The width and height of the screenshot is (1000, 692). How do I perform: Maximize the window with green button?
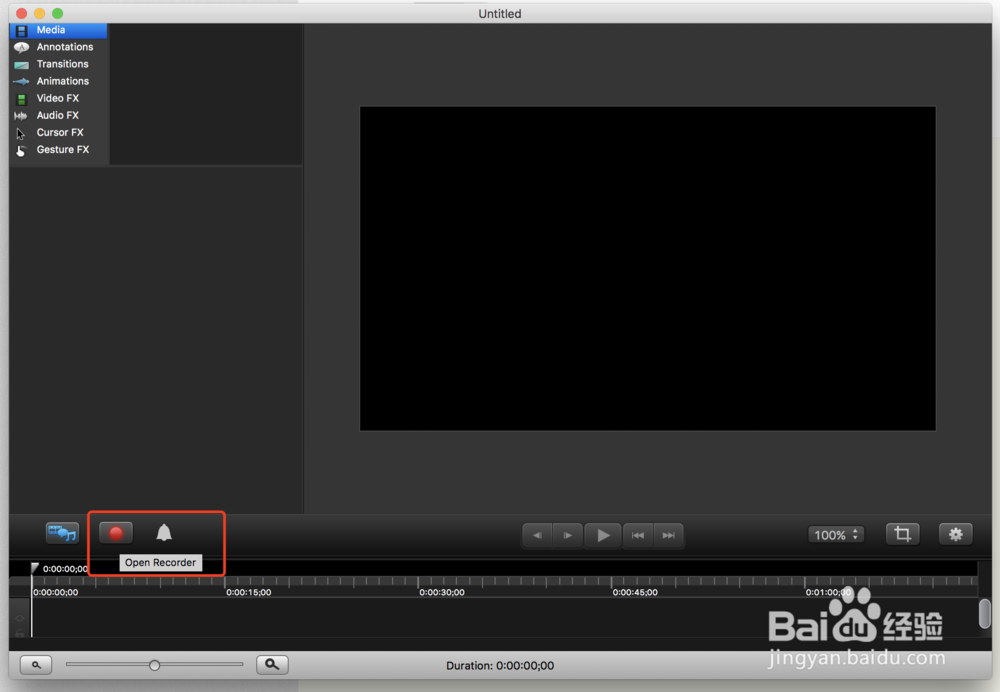[57, 13]
